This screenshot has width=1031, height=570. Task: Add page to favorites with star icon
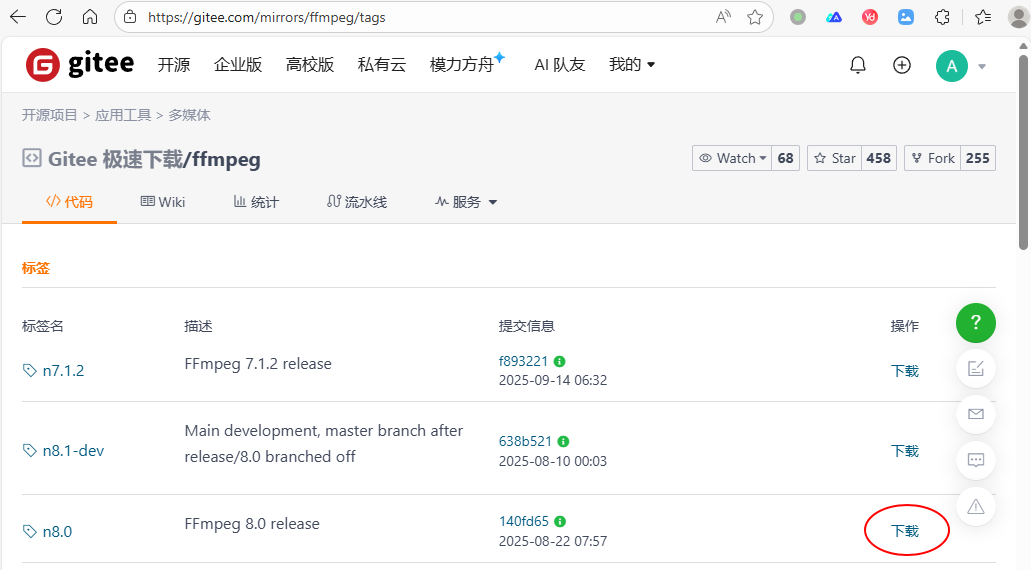coord(755,17)
